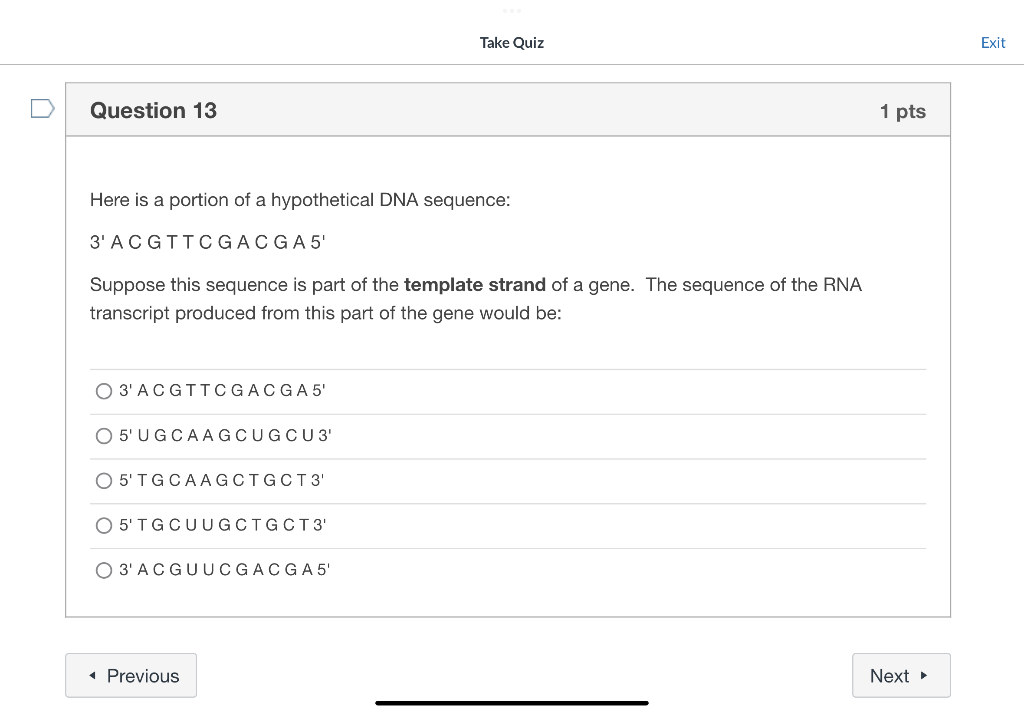Click the Take Quiz heading
1024x712 pixels.
coord(511,43)
